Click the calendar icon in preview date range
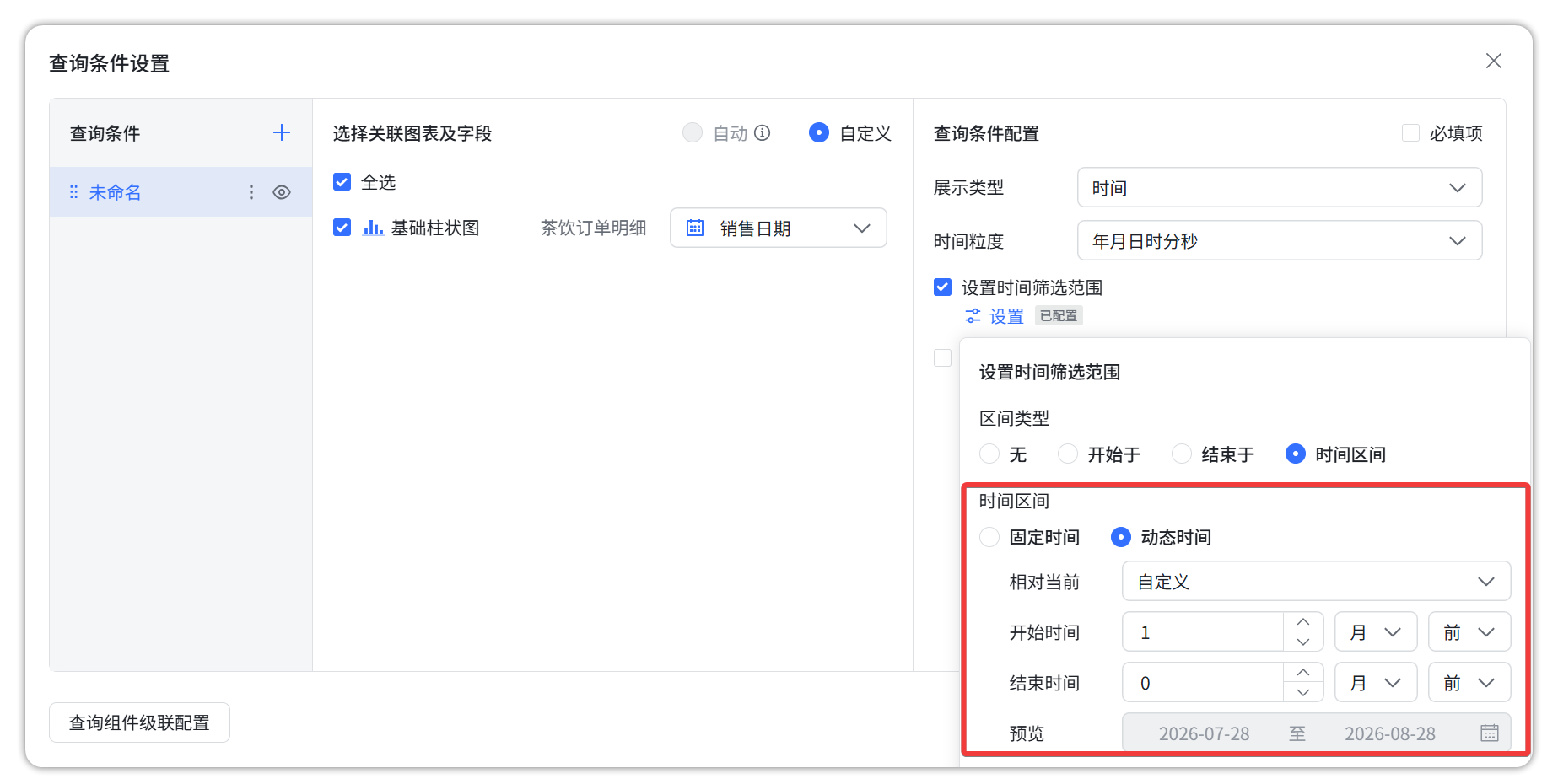 click(1490, 733)
